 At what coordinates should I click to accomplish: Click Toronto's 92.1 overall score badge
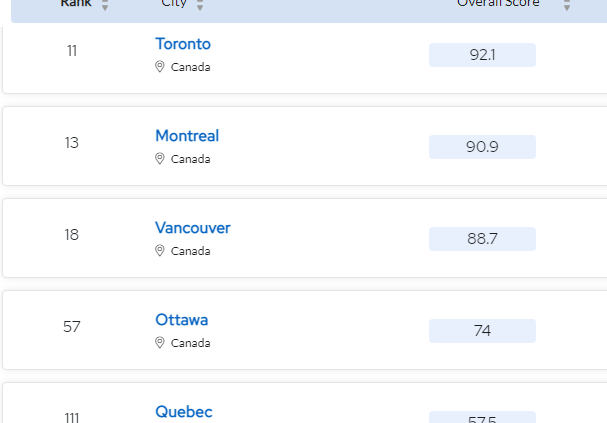click(482, 55)
